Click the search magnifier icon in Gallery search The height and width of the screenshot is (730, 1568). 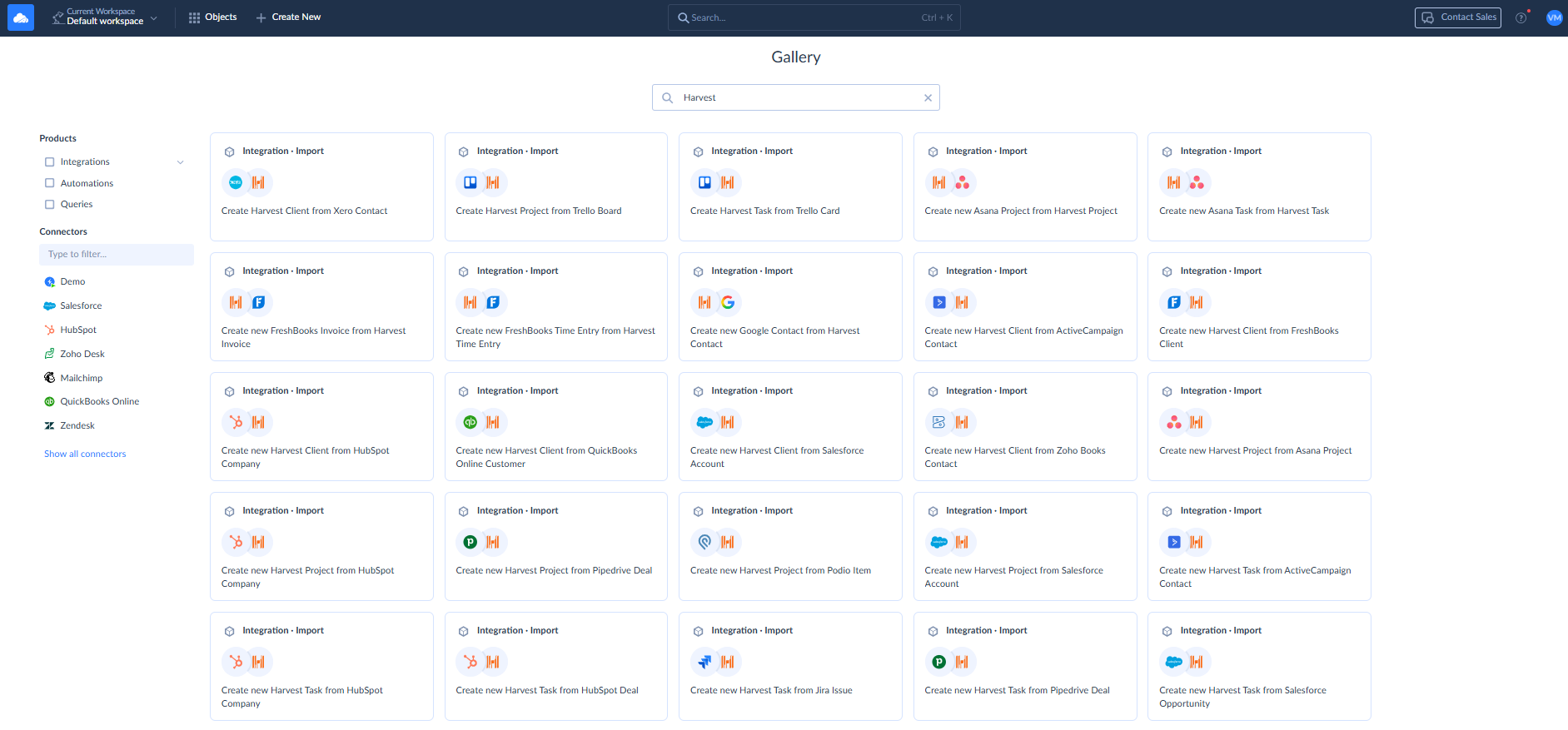667,98
